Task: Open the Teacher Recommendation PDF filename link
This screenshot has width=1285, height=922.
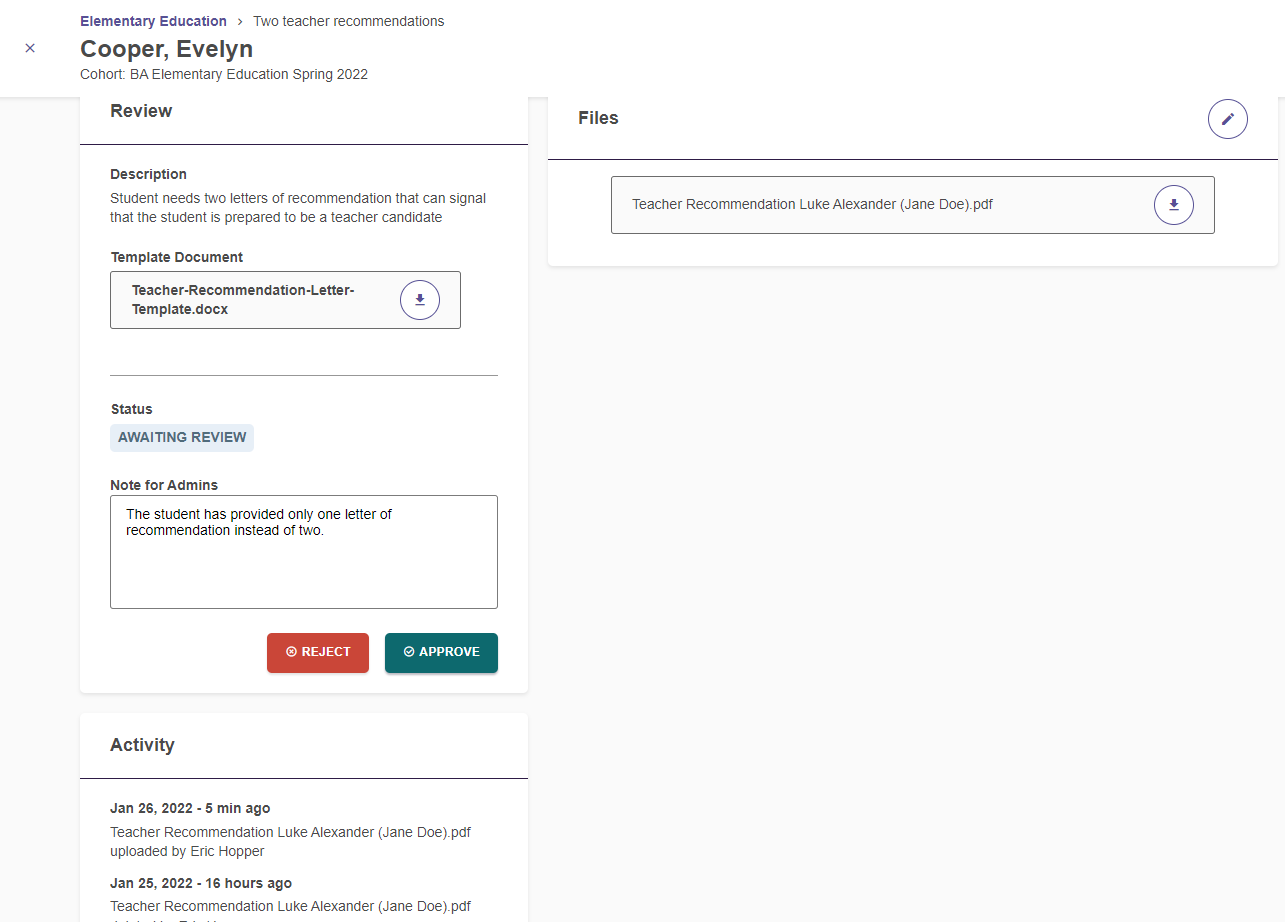Action: click(x=811, y=204)
